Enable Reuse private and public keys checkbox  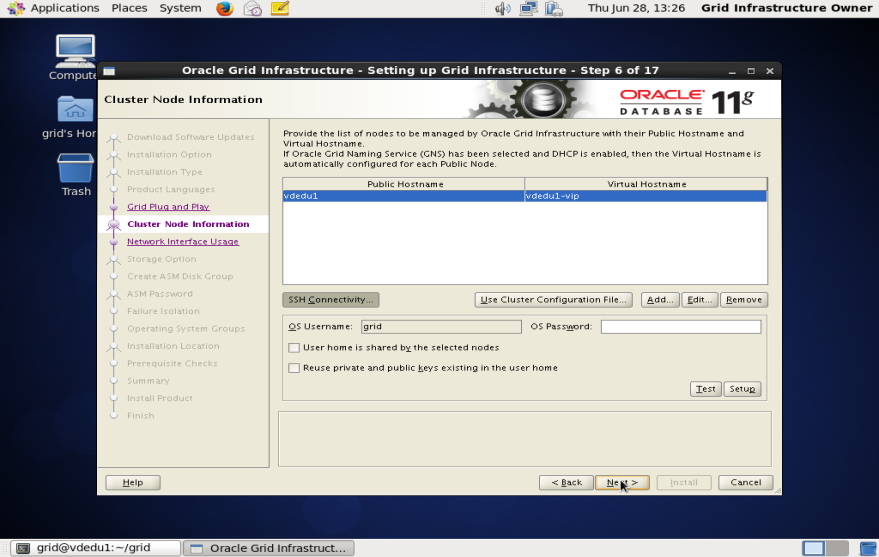coord(294,368)
